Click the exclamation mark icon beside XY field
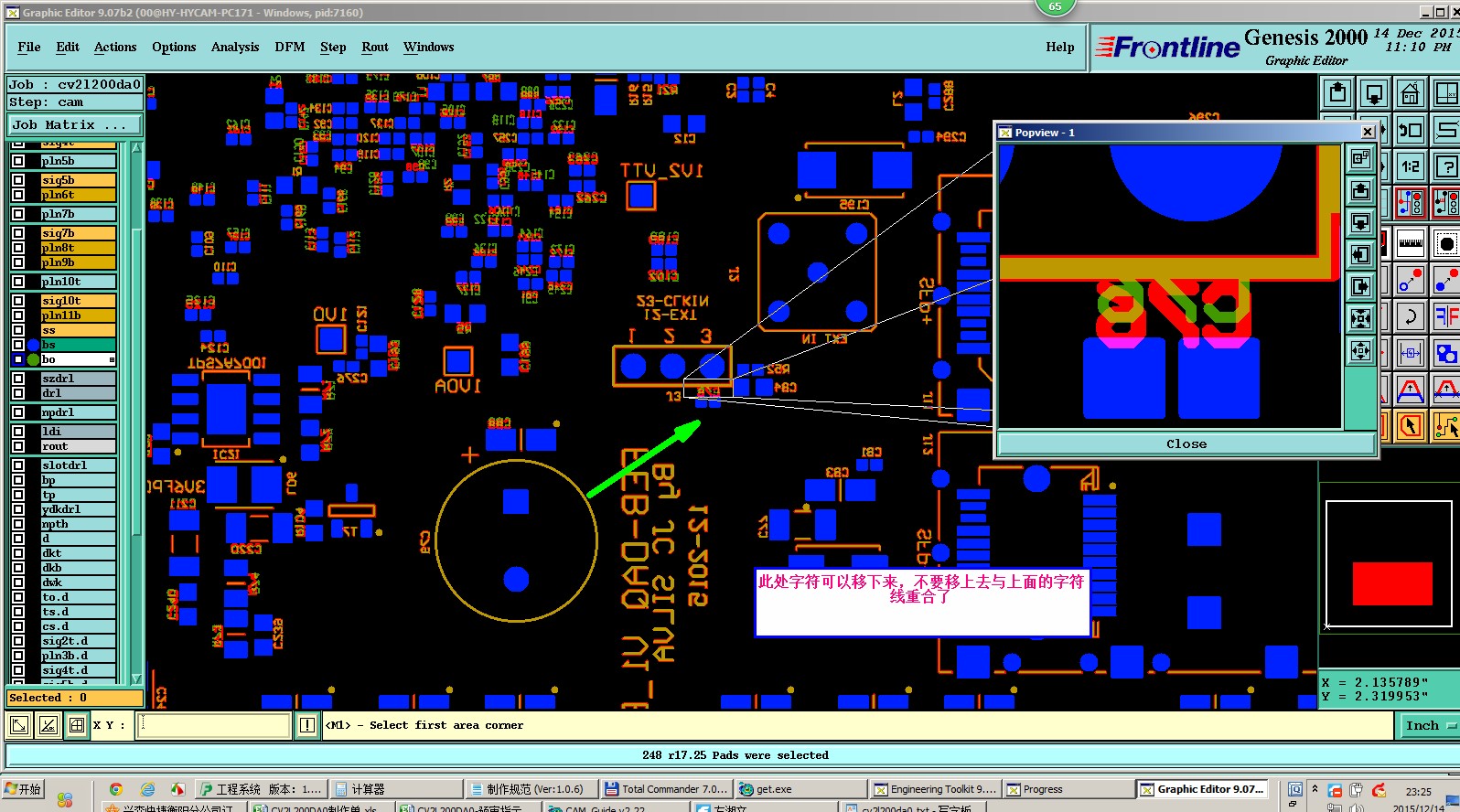The width and height of the screenshot is (1460, 812). pos(306,725)
